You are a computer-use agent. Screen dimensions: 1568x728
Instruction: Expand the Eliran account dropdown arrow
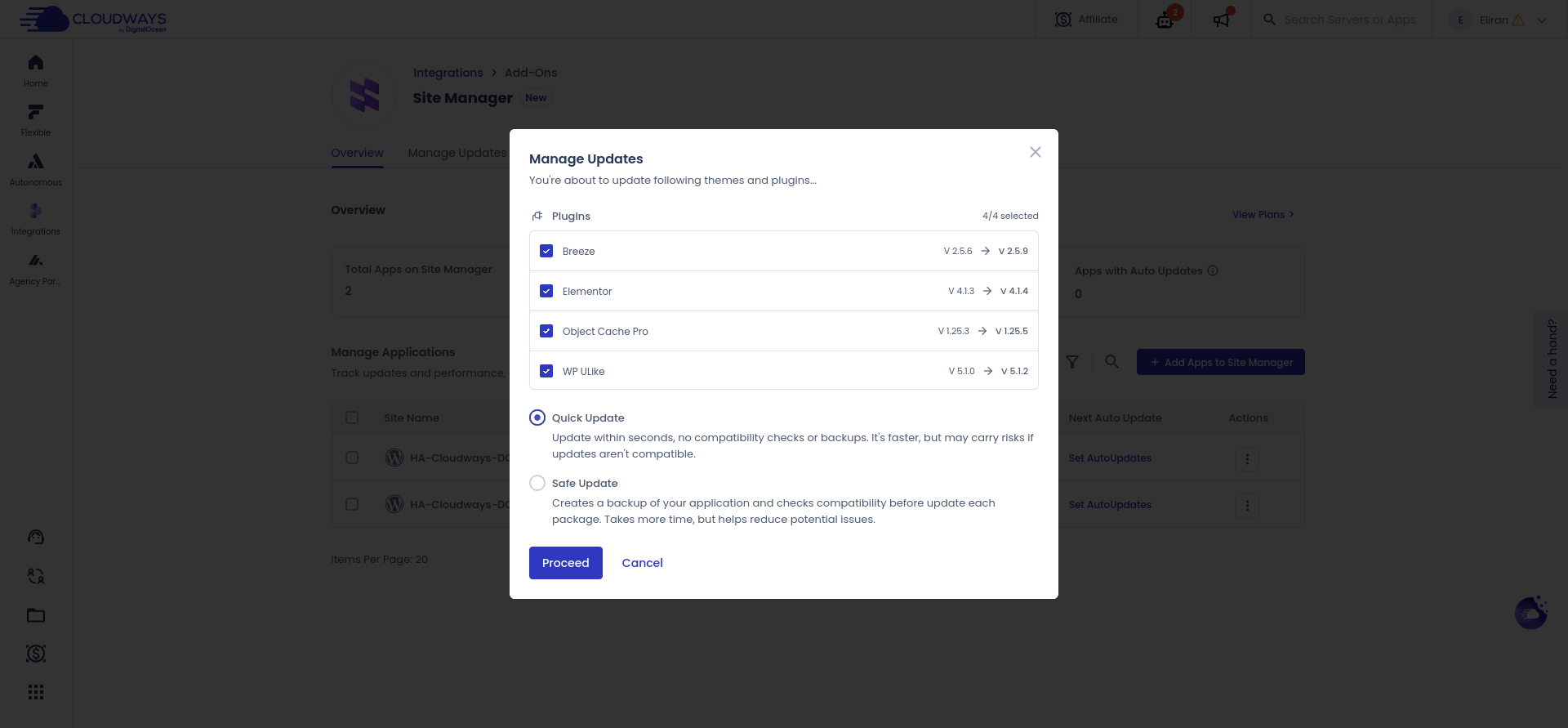[x=1541, y=20]
